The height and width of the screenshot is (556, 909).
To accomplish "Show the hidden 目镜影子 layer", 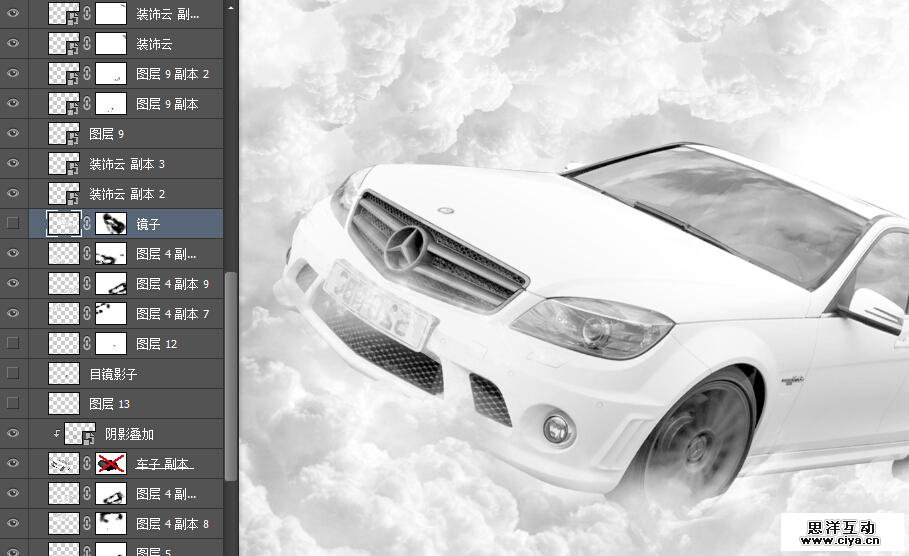I will pyautogui.click(x=13, y=373).
